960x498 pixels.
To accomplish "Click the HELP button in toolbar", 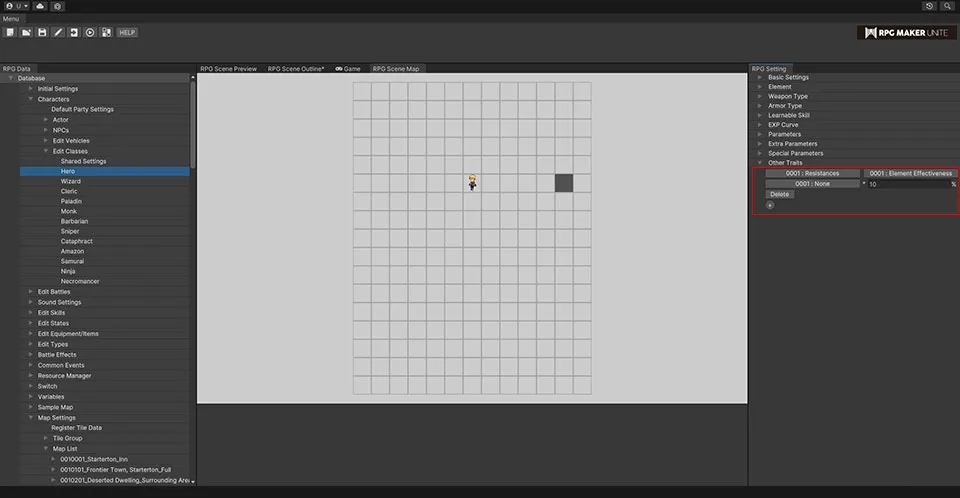I will 127,32.
